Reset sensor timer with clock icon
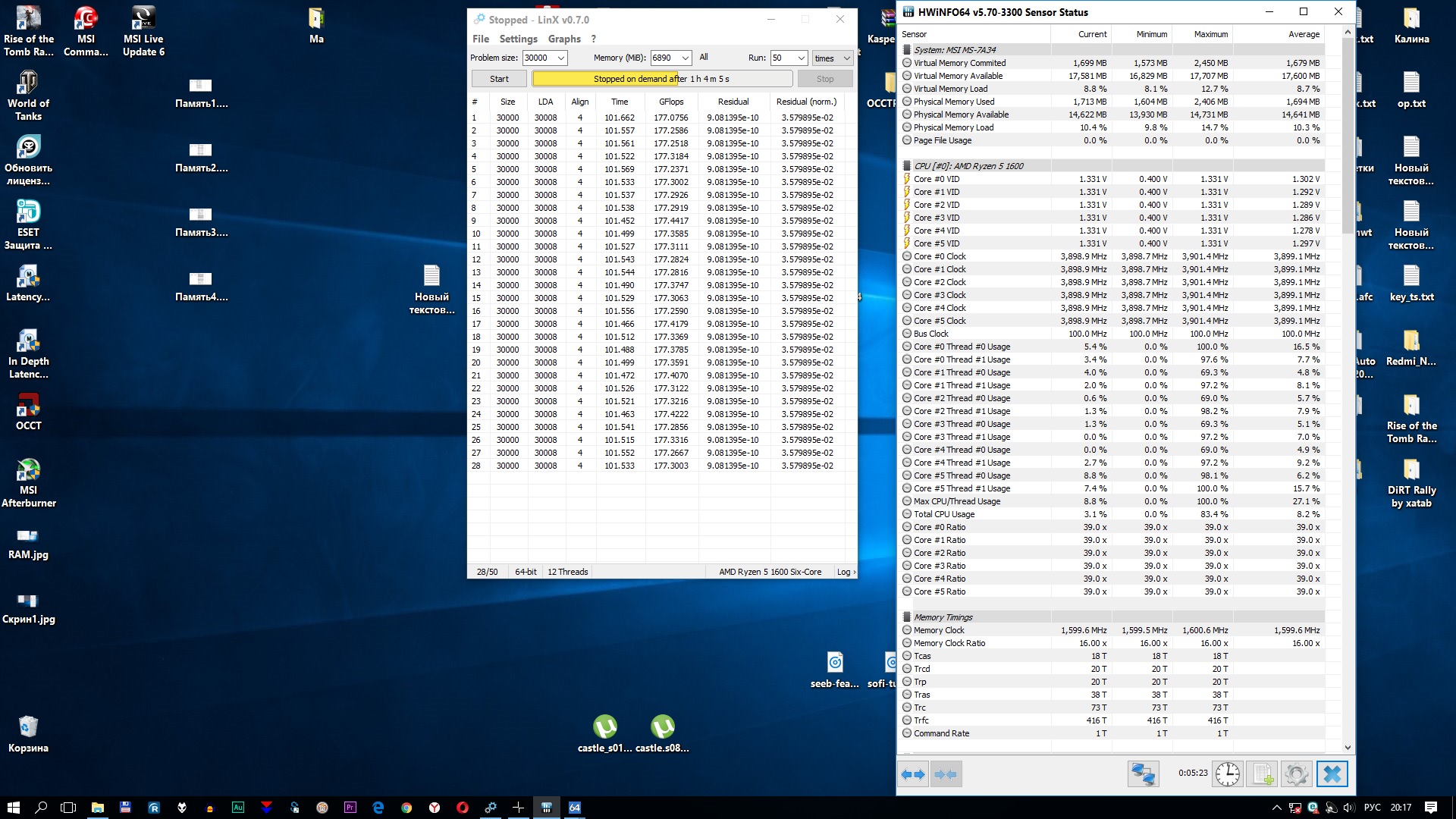 [1227, 774]
